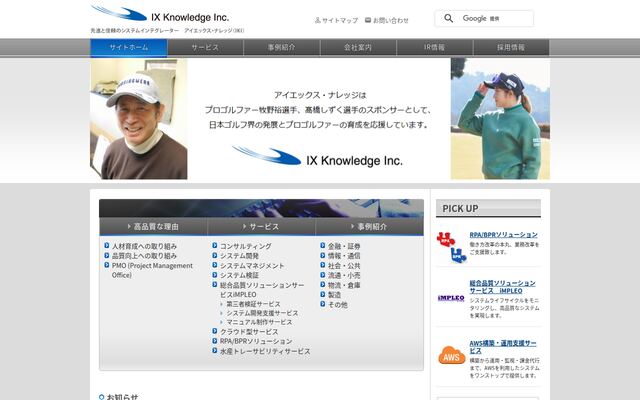Open the サイトマップ link
Viewport: 640px width, 400px height.
[x=340, y=20]
